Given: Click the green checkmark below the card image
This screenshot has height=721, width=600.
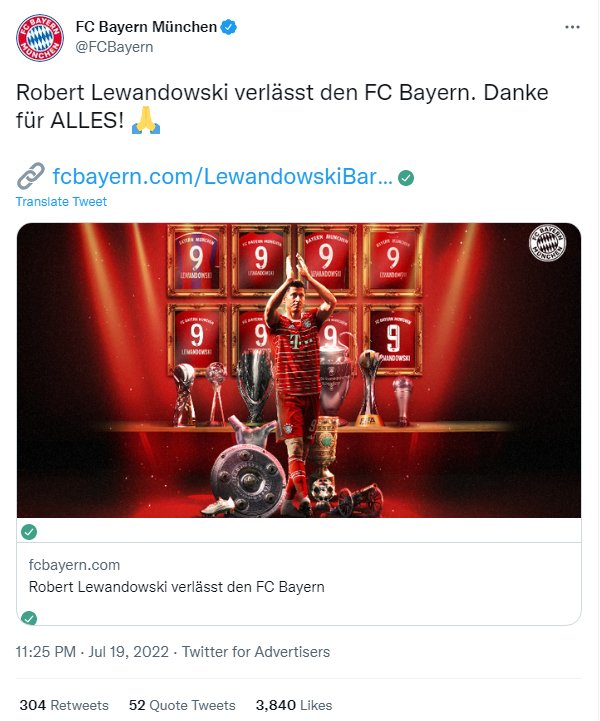Looking at the screenshot, I should click(x=29, y=532).
